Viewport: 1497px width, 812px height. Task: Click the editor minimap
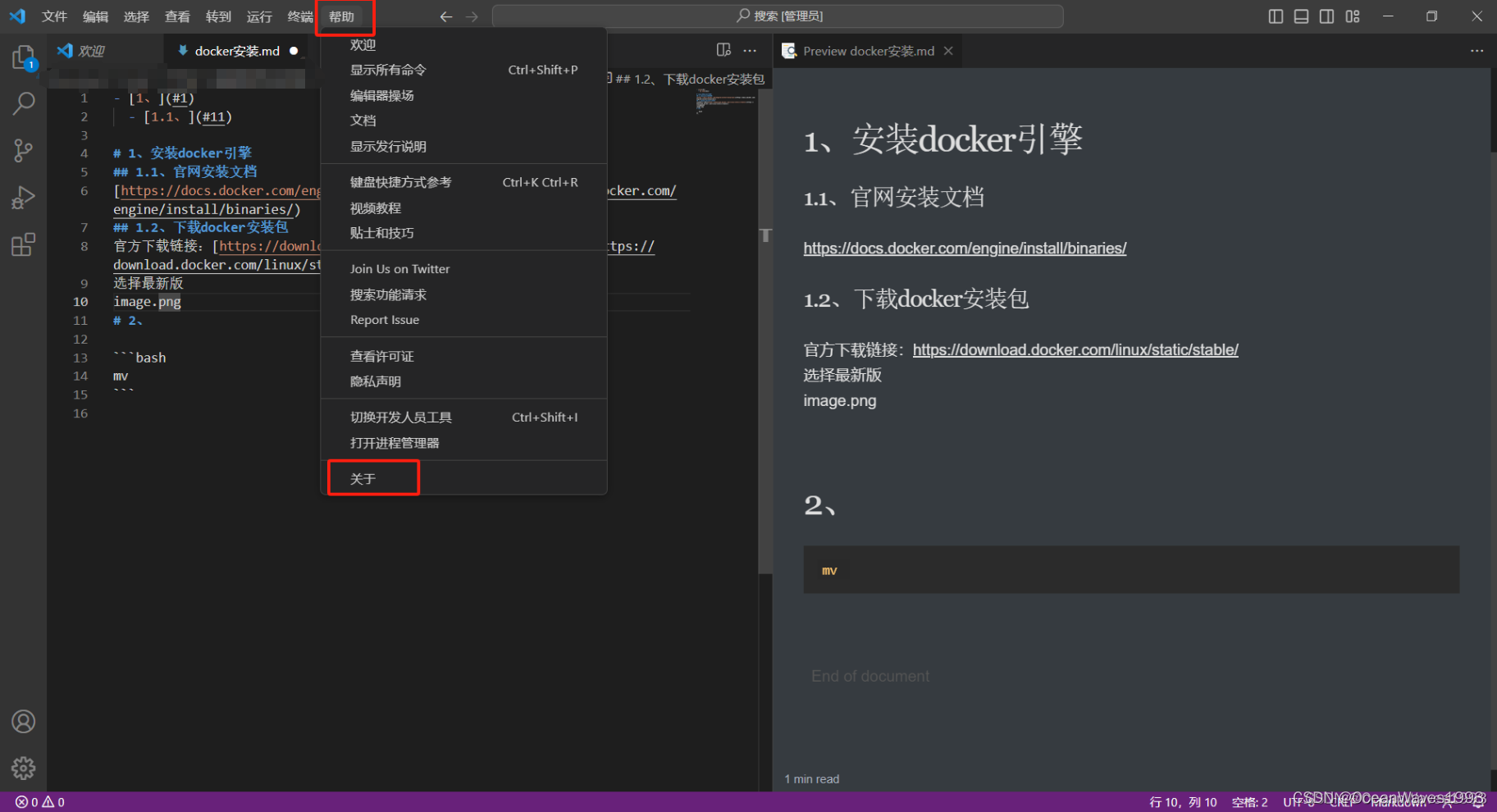(726, 103)
